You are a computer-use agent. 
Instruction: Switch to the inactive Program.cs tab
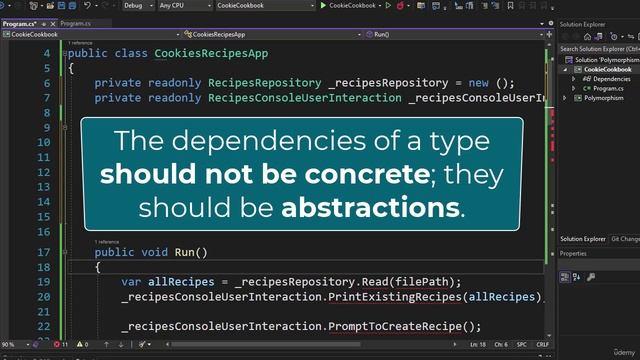pyautogui.click(x=76, y=24)
